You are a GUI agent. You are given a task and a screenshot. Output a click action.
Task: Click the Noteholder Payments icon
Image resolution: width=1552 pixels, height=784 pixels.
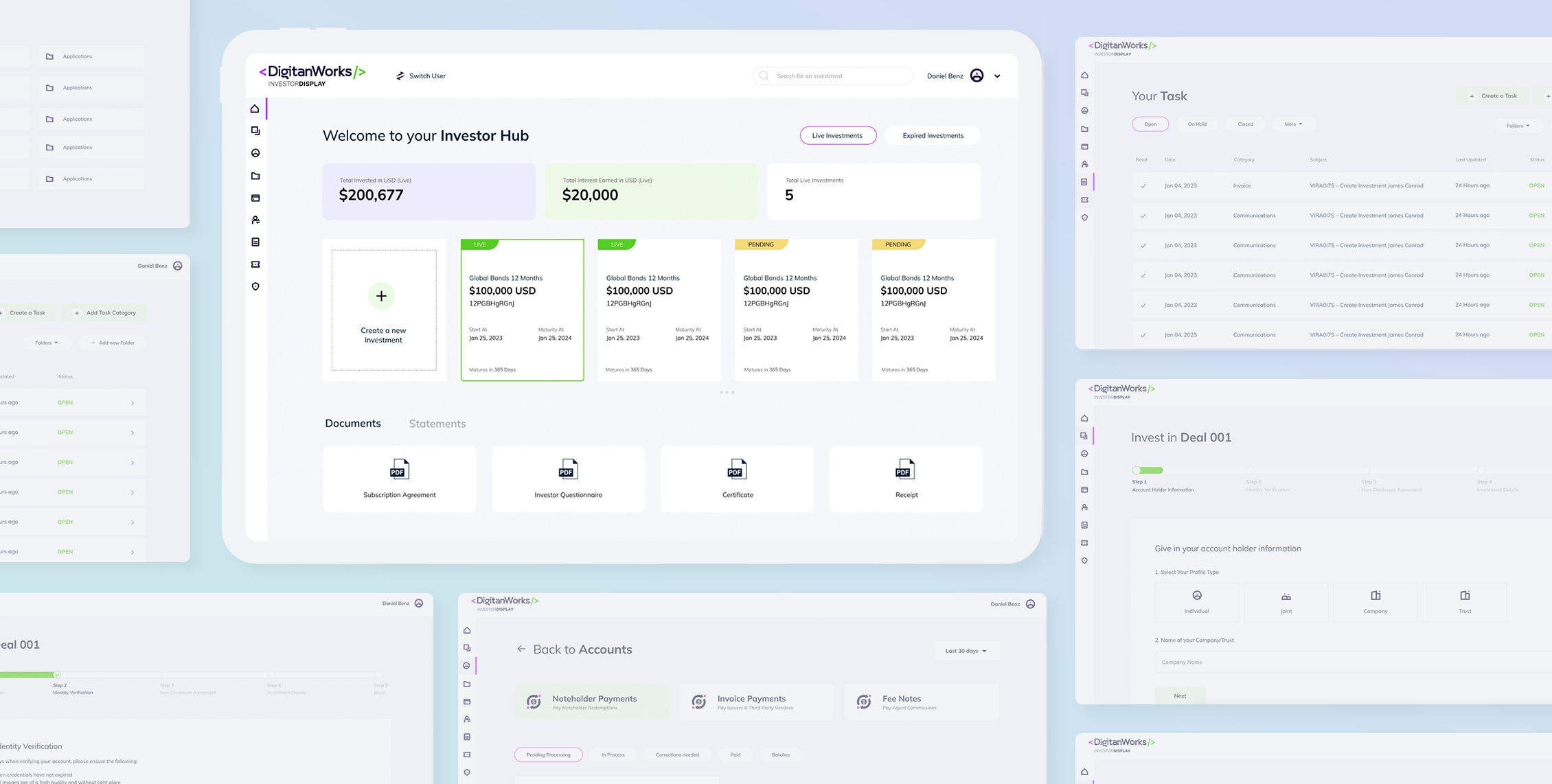pos(534,701)
